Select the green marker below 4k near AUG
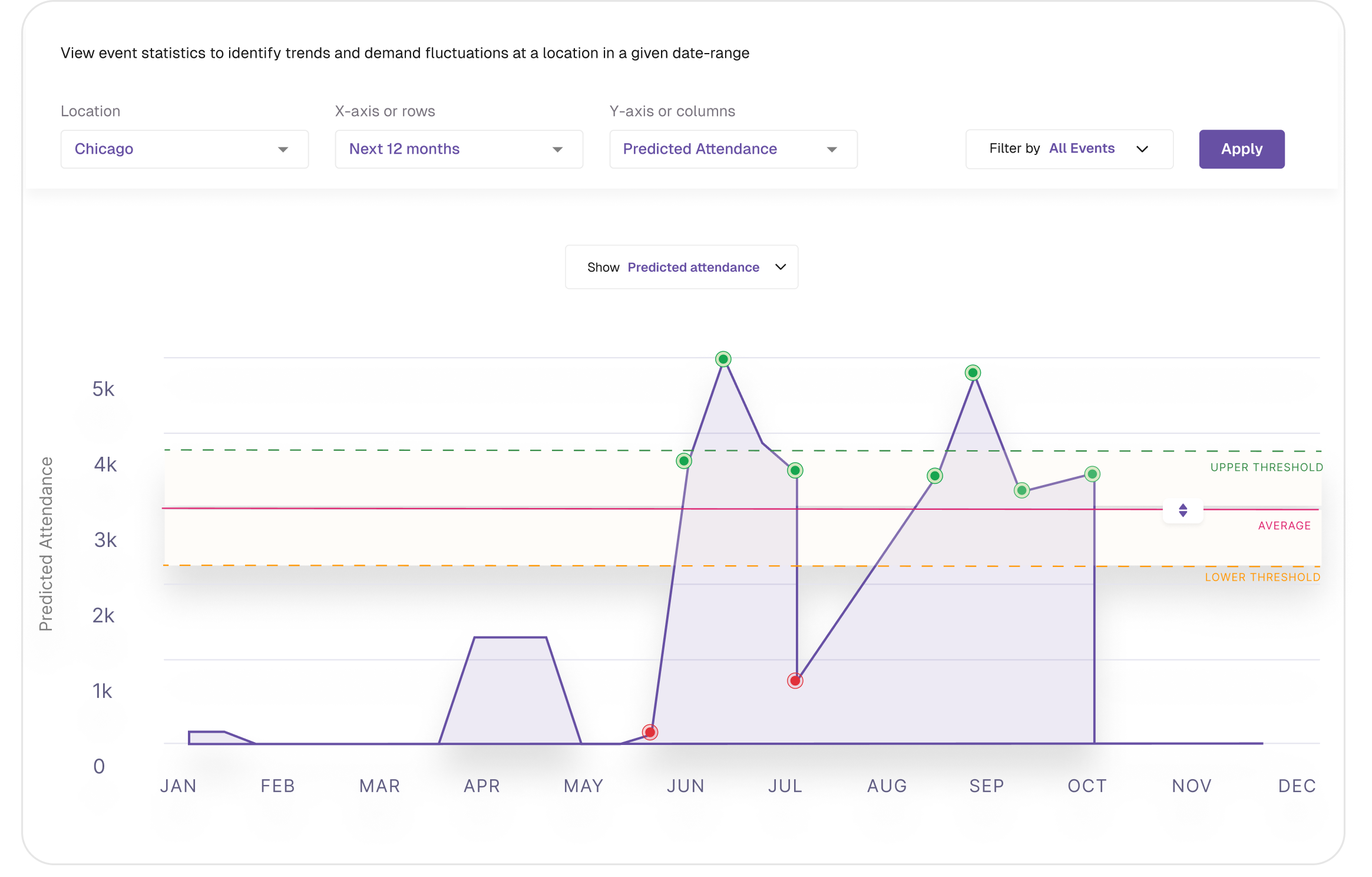The width and height of the screenshot is (1372, 877). click(934, 476)
